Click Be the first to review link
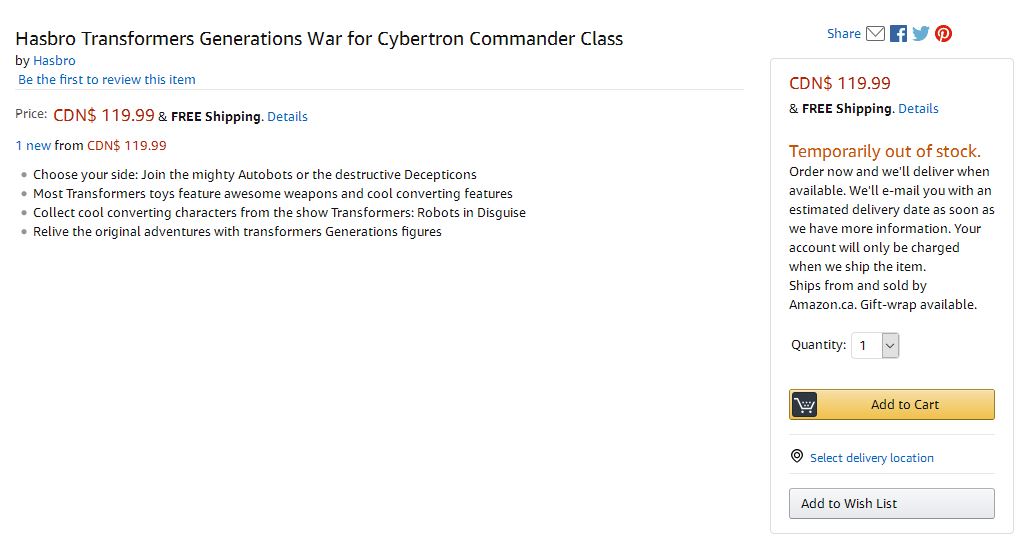The height and width of the screenshot is (541, 1025). (107, 80)
